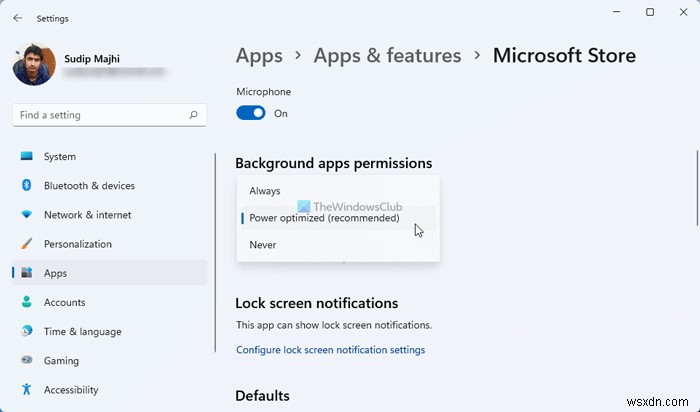Open Gaming settings category
Image resolution: width=700 pixels, height=412 pixels.
(109, 361)
